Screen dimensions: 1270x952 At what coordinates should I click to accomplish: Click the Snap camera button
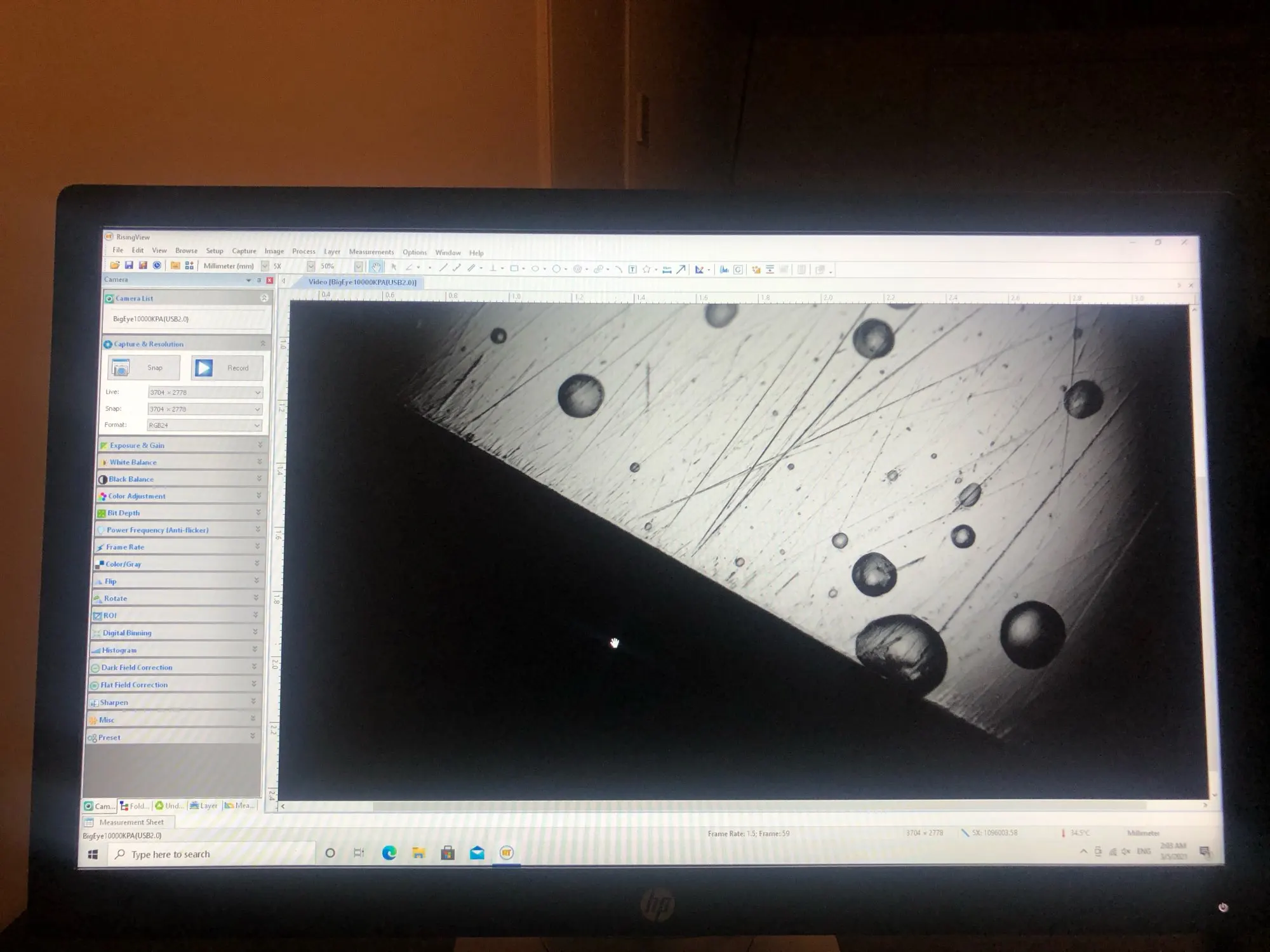point(144,367)
